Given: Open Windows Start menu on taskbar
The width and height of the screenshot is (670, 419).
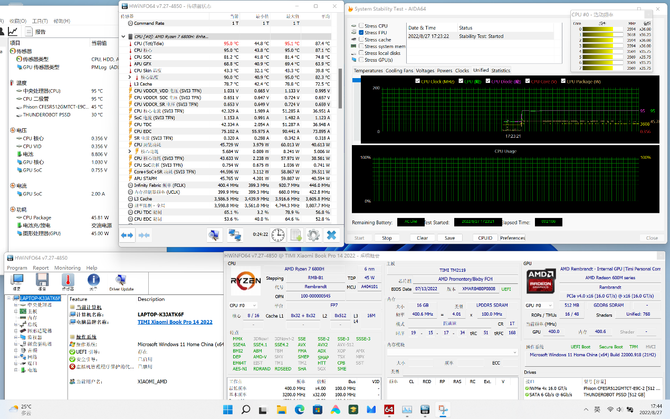Looking at the screenshot, I should (228, 410).
